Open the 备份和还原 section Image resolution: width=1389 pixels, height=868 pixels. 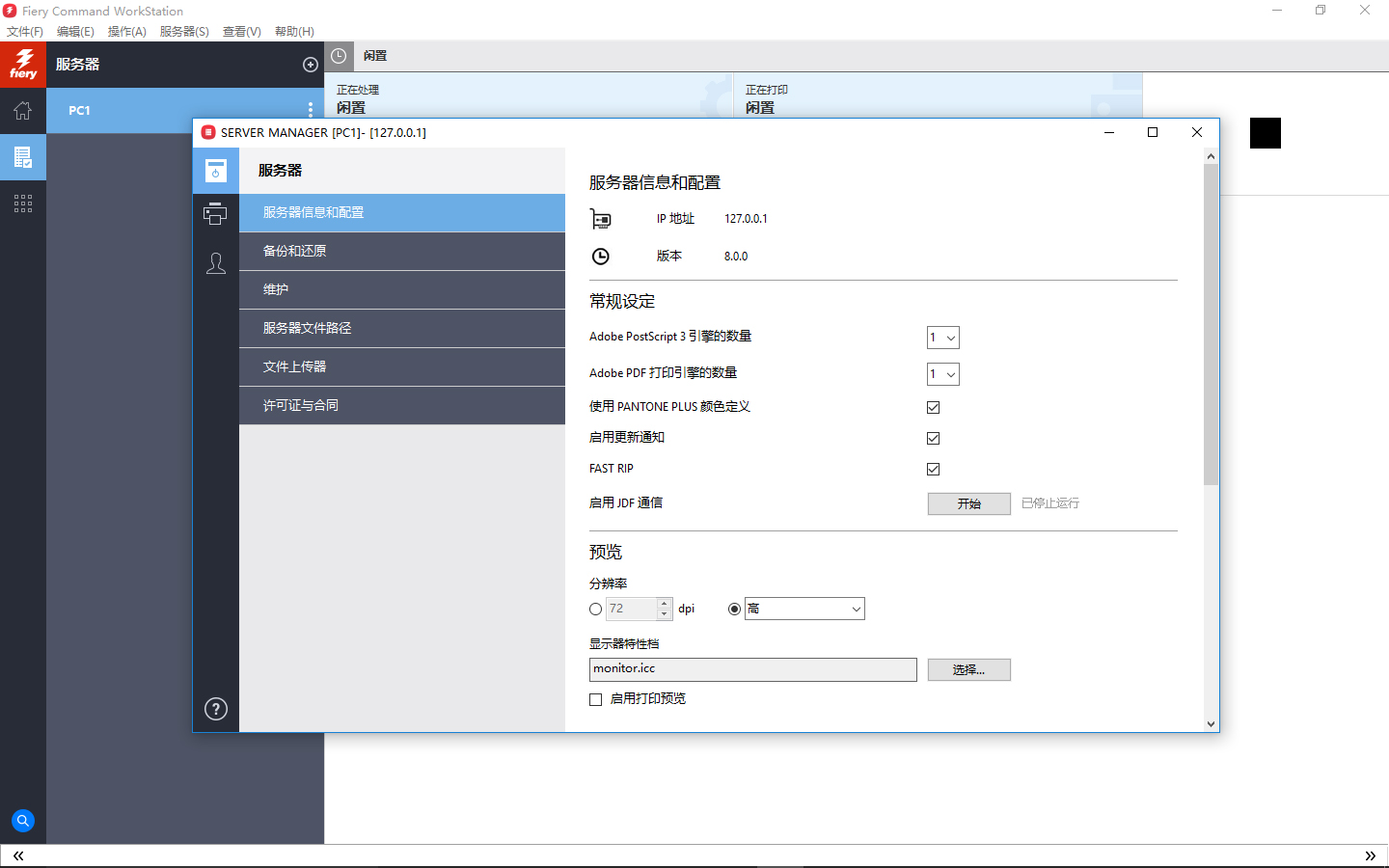coord(402,251)
